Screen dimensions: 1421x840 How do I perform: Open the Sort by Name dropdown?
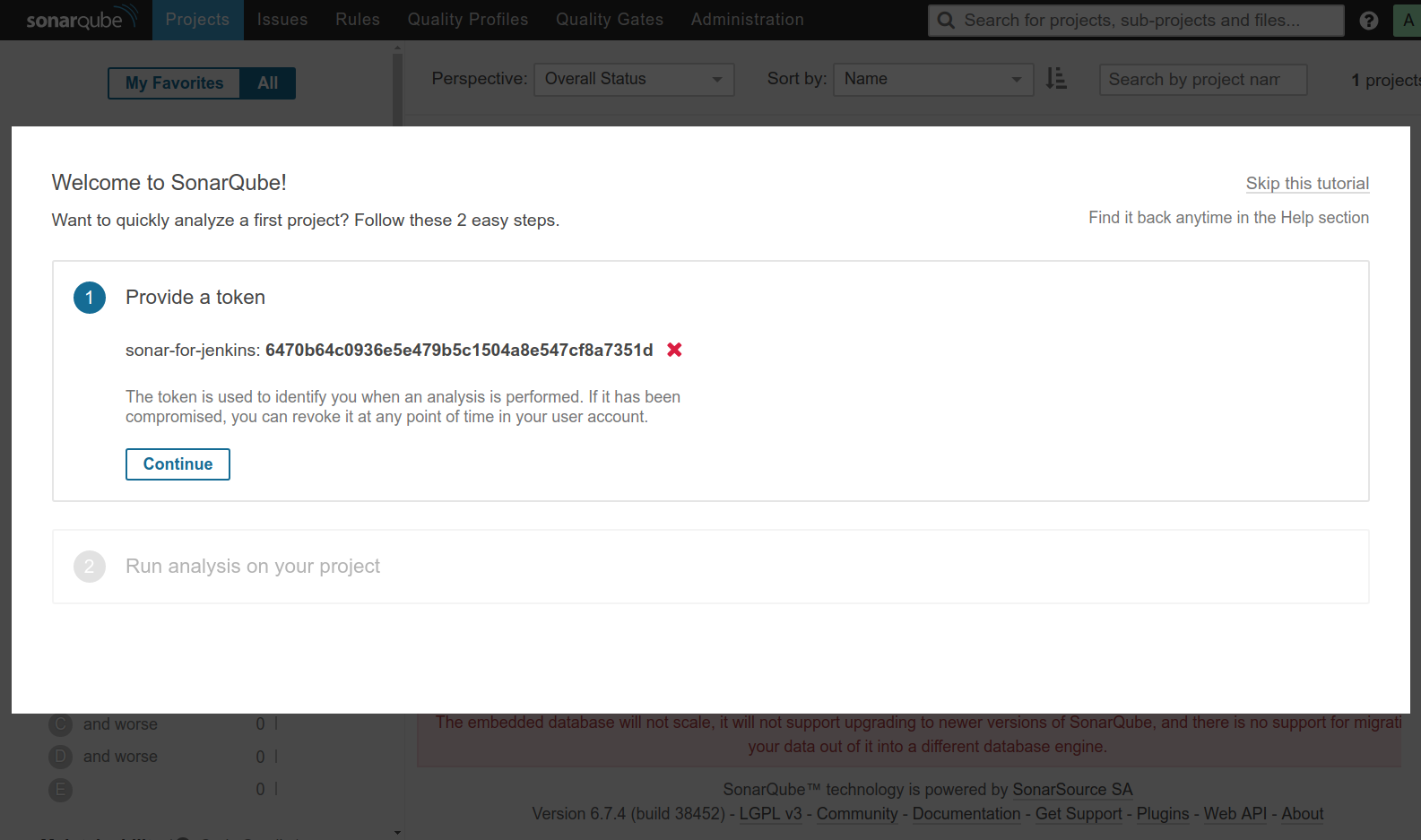pyautogui.click(x=933, y=79)
